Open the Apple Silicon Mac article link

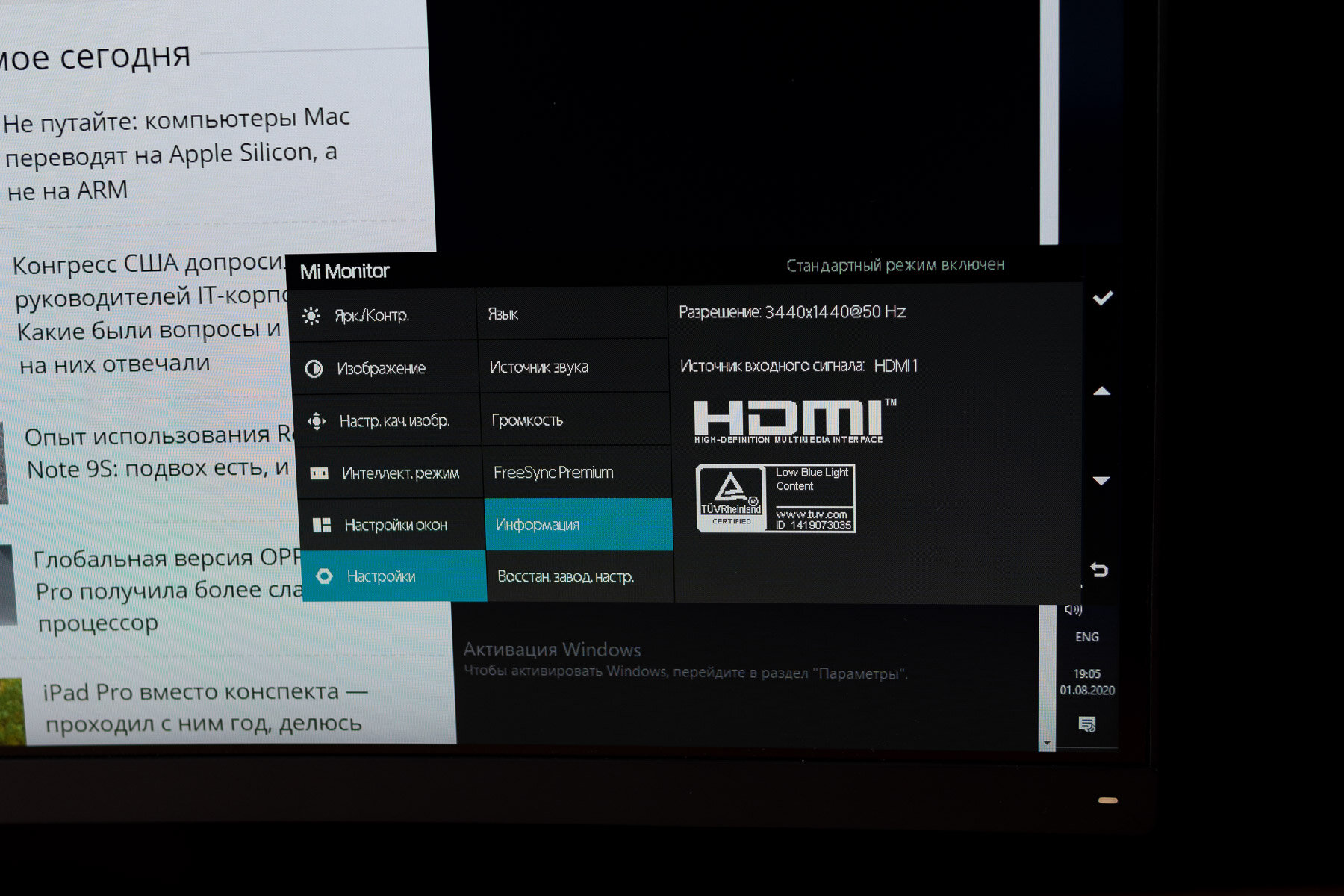(x=176, y=155)
